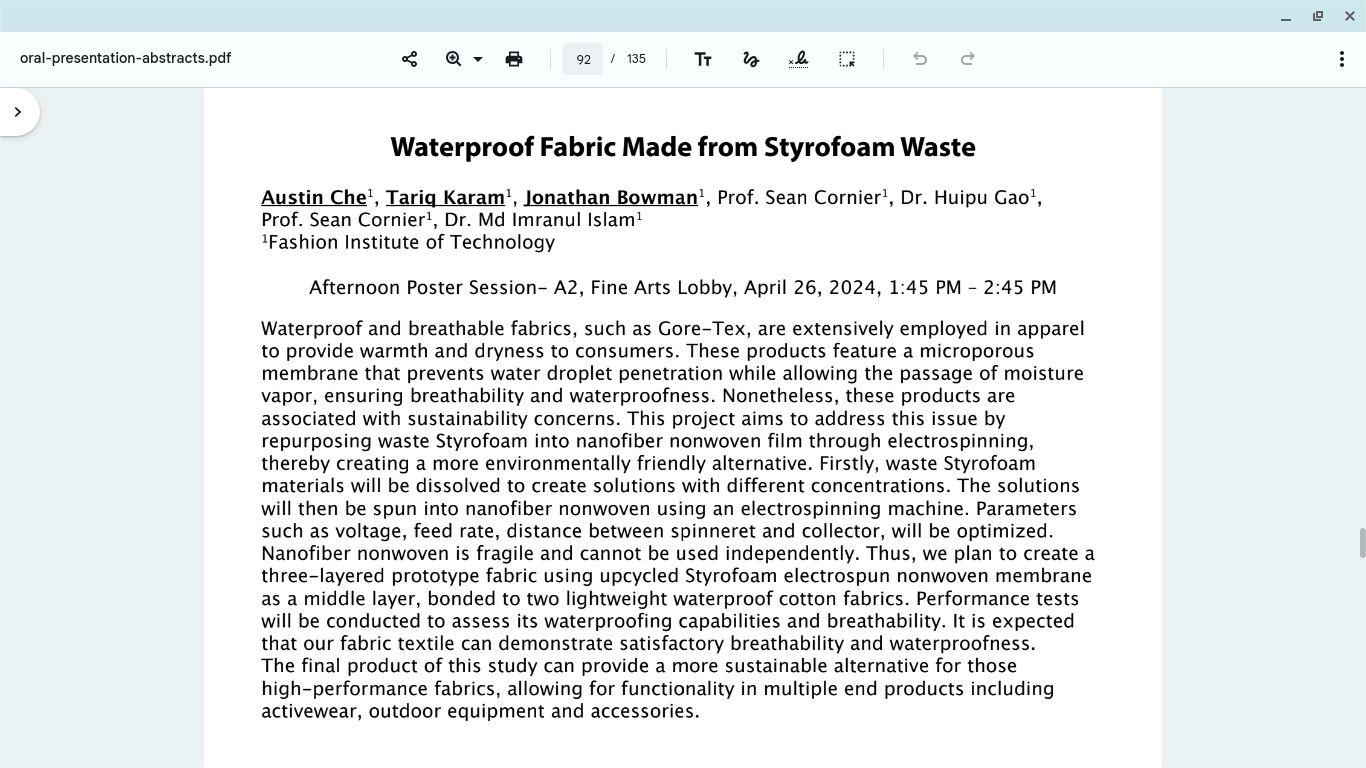
Task: Click the word Gore-Tex in the abstract
Action: point(703,329)
